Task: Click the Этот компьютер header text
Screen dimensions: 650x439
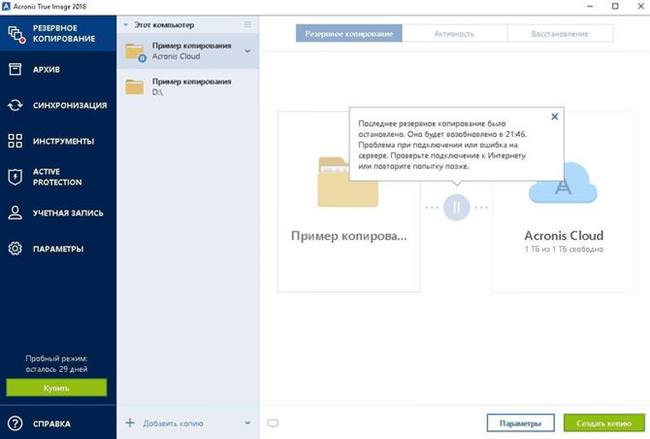Action: 164,25
